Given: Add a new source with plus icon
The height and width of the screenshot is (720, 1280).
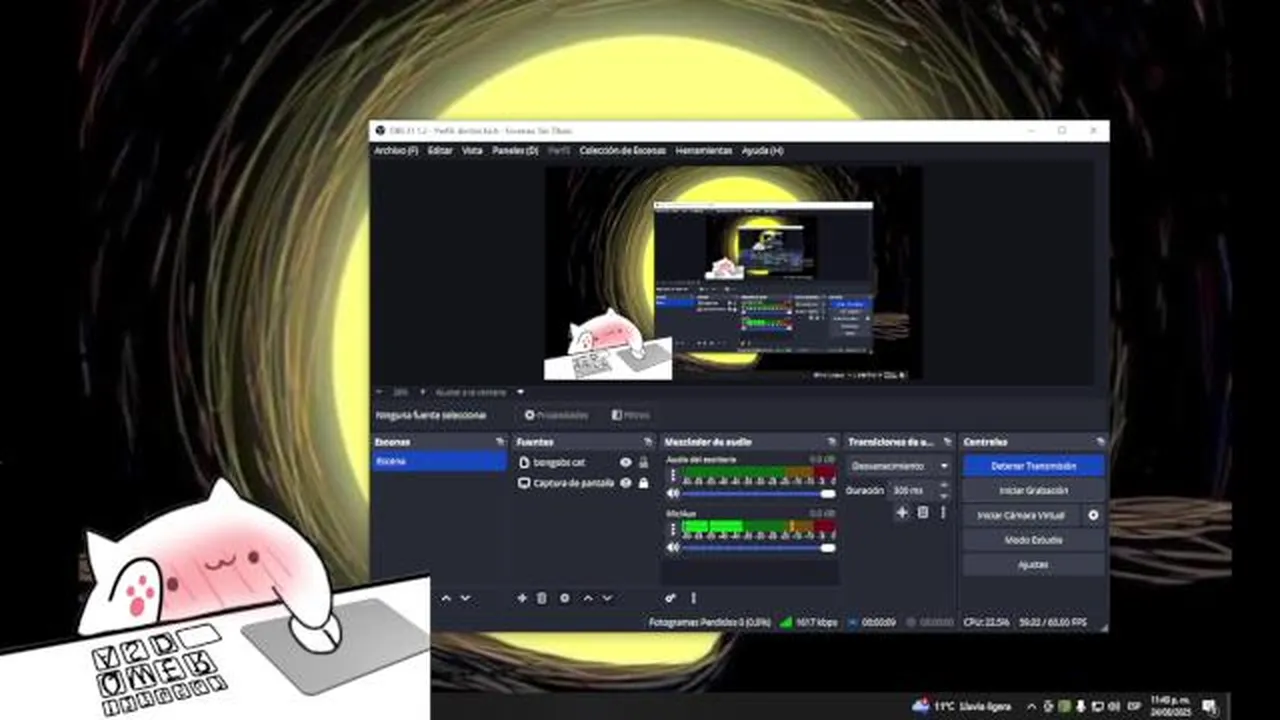Looking at the screenshot, I should coord(521,598).
